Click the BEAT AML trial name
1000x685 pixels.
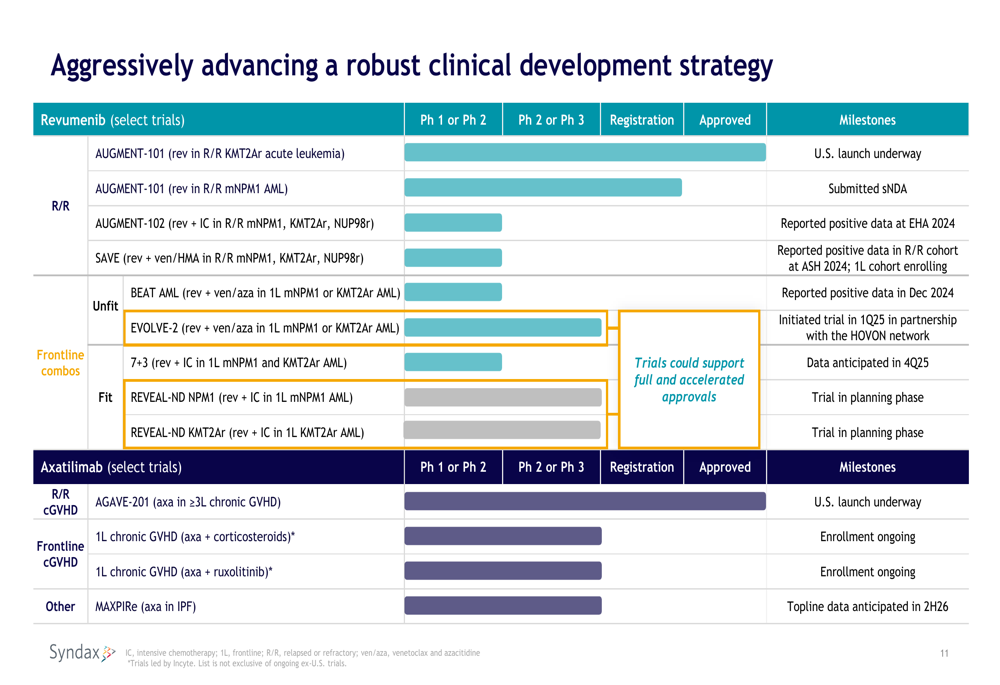(265, 293)
